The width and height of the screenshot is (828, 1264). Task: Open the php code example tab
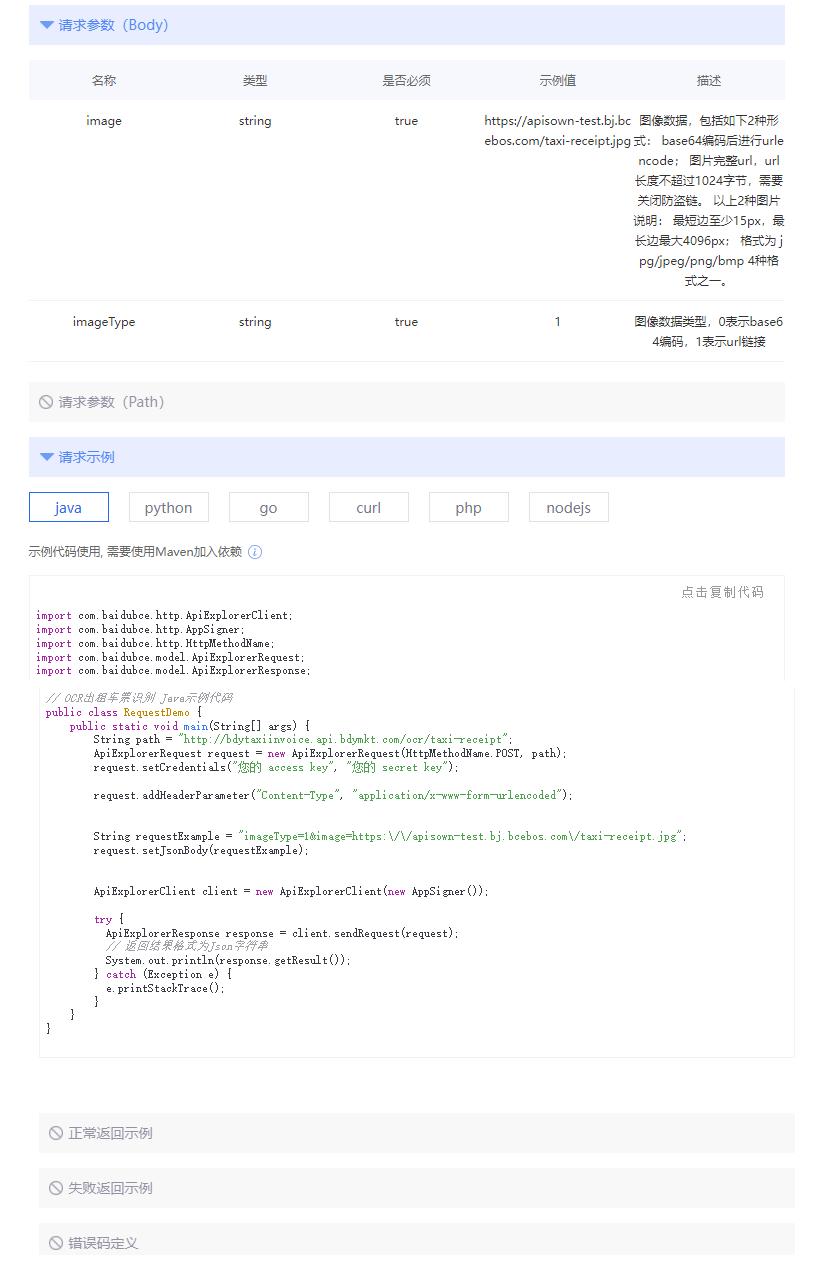[468, 507]
